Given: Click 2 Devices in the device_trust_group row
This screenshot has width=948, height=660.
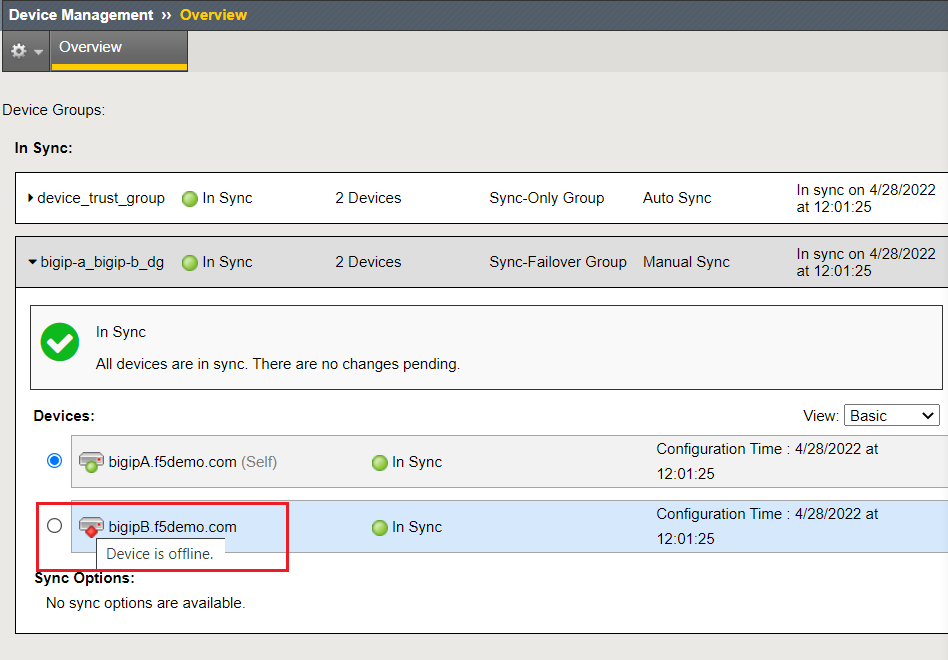Looking at the screenshot, I should pos(368,198).
